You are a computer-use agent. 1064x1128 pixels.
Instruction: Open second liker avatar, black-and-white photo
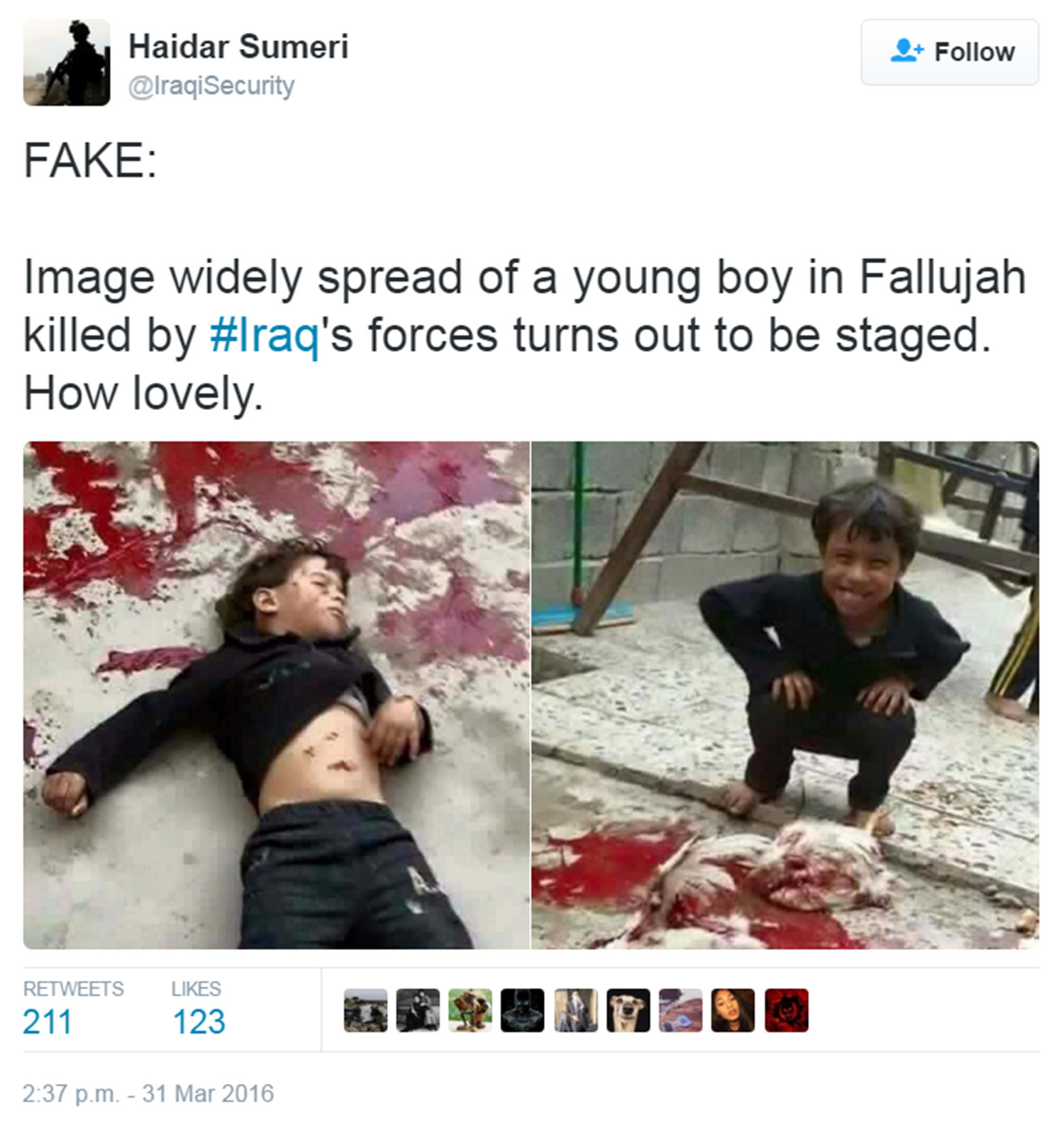coord(418,1010)
